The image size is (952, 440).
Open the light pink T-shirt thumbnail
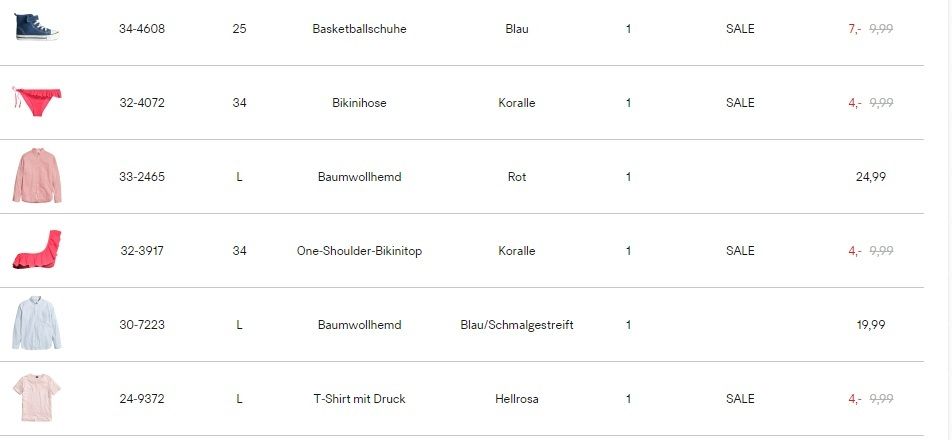coord(36,398)
